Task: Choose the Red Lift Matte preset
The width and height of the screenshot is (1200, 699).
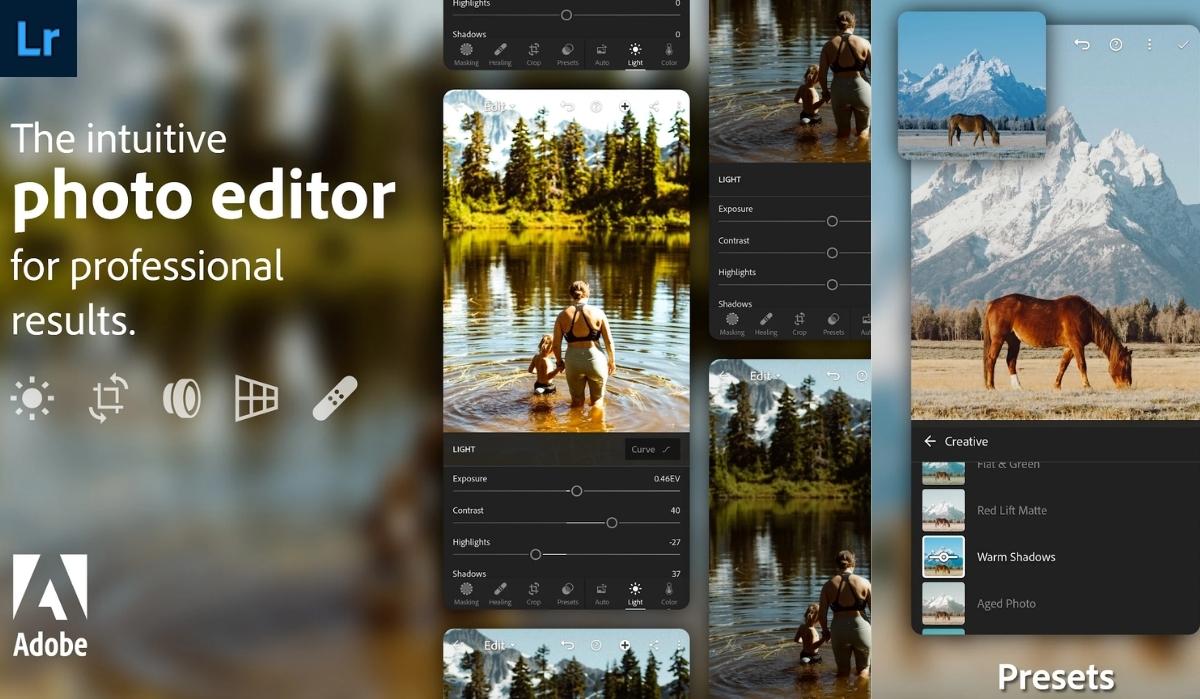Action: (x=1013, y=510)
